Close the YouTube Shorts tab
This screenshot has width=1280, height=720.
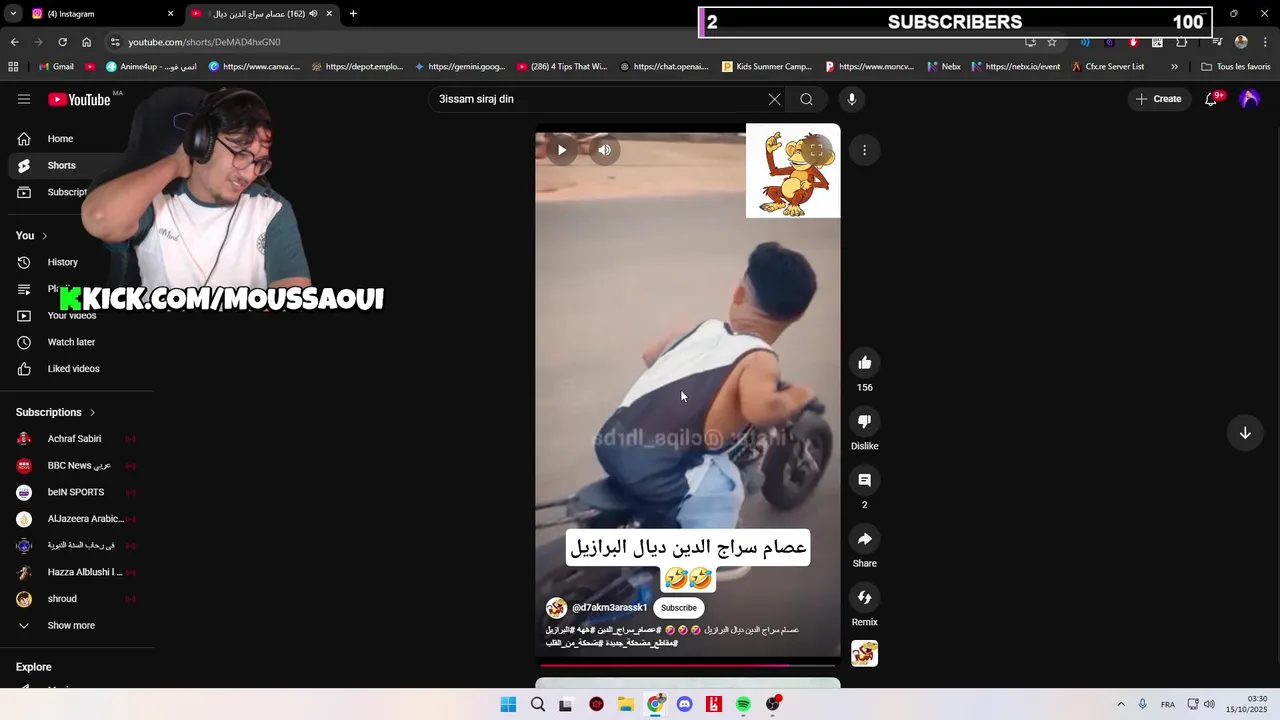coord(329,14)
